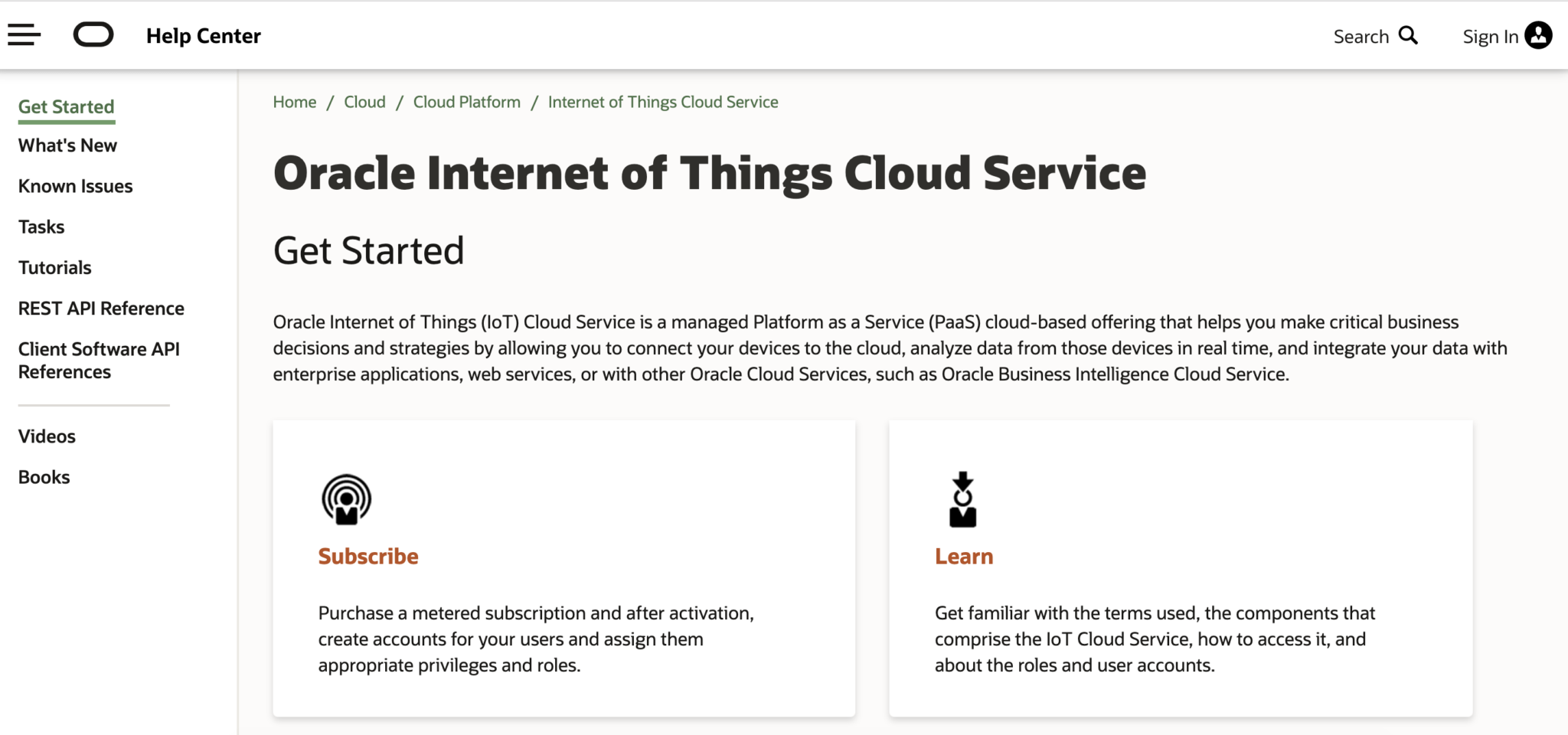Open the Books section
Screen dimensions: 1568x735
tap(44, 476)
